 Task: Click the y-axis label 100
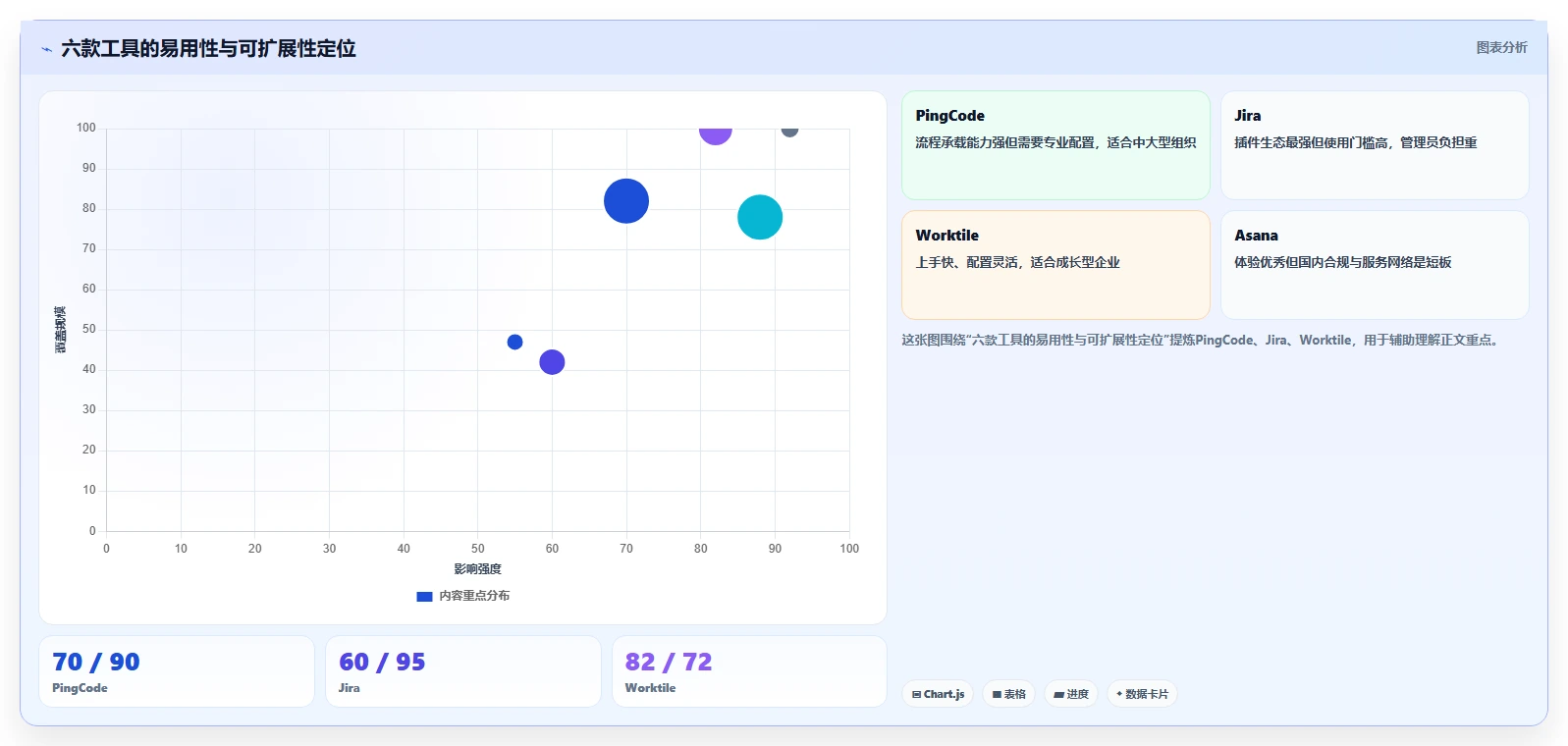tap(86, 128)
